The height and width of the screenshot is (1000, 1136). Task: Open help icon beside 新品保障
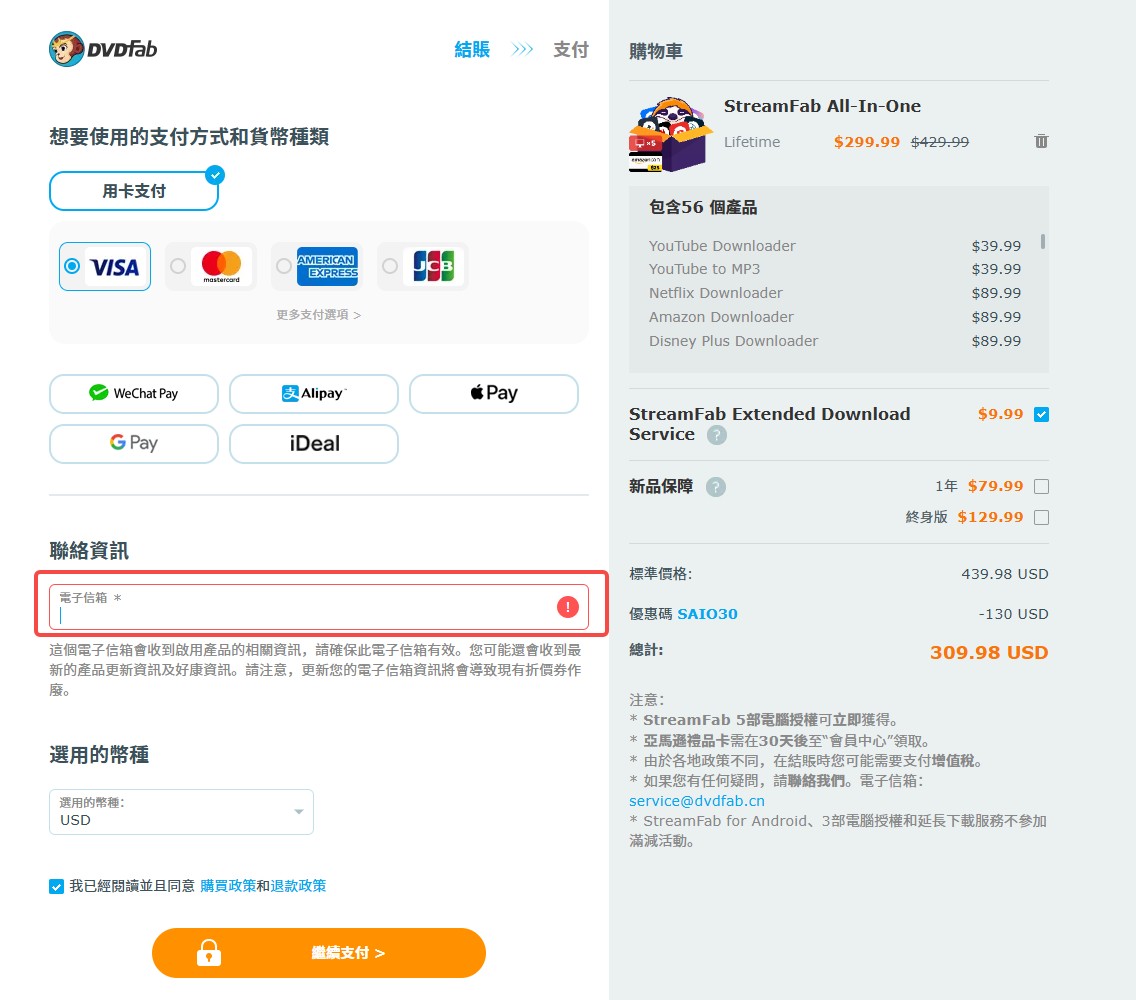pos(716,487)
